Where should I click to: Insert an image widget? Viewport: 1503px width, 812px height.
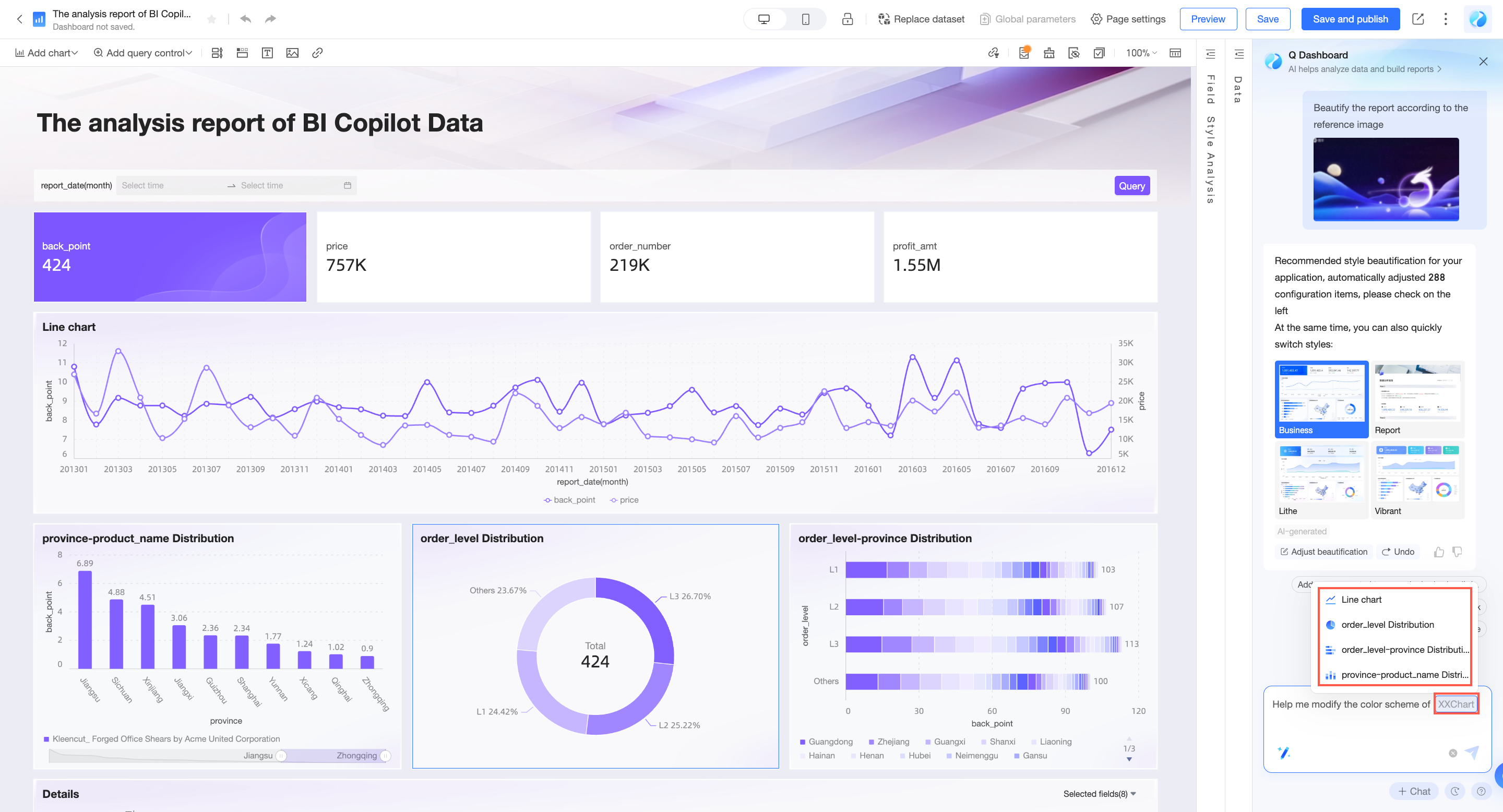pos(292,53)
